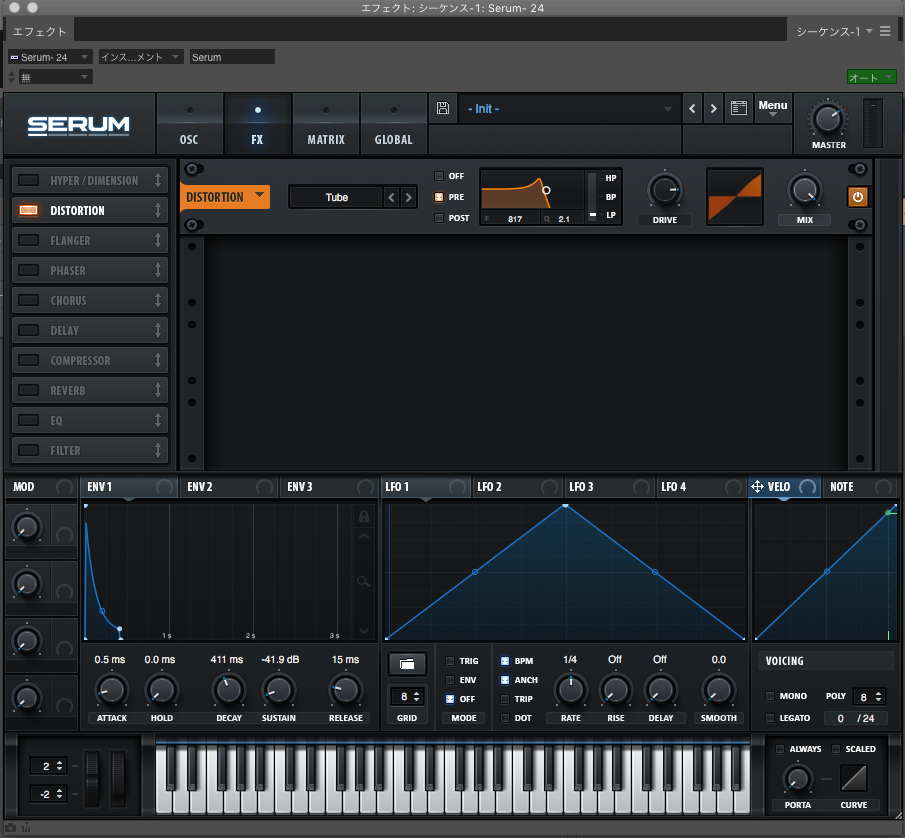Click the save preset floppy disk icon
The height and width of the screenshot is (838, 905).
pos(443,108)
